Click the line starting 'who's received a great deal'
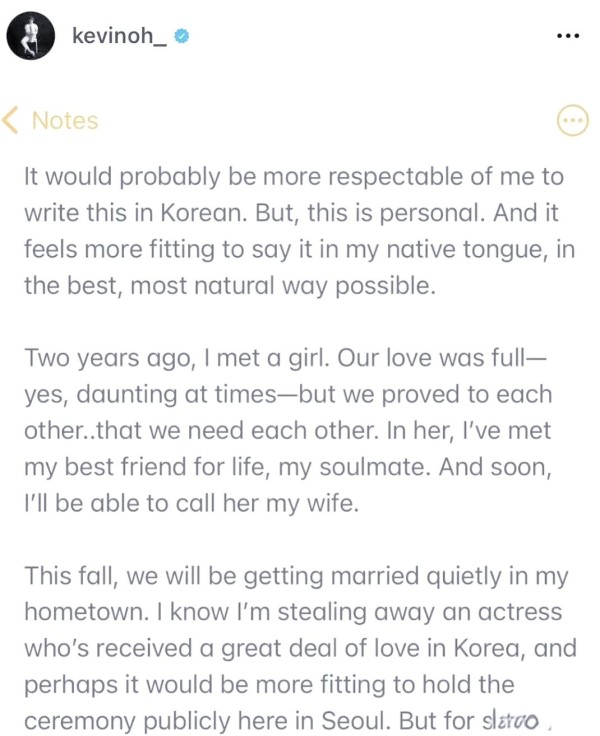 [300, 648]
